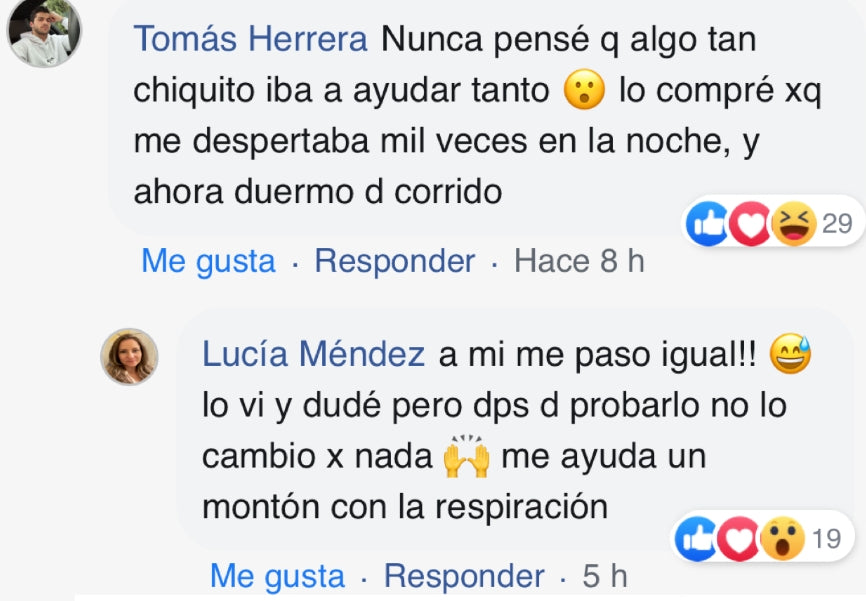Open Tomás Herrera's profile name link
Screen dimensions: 866x601
(251, 40)
